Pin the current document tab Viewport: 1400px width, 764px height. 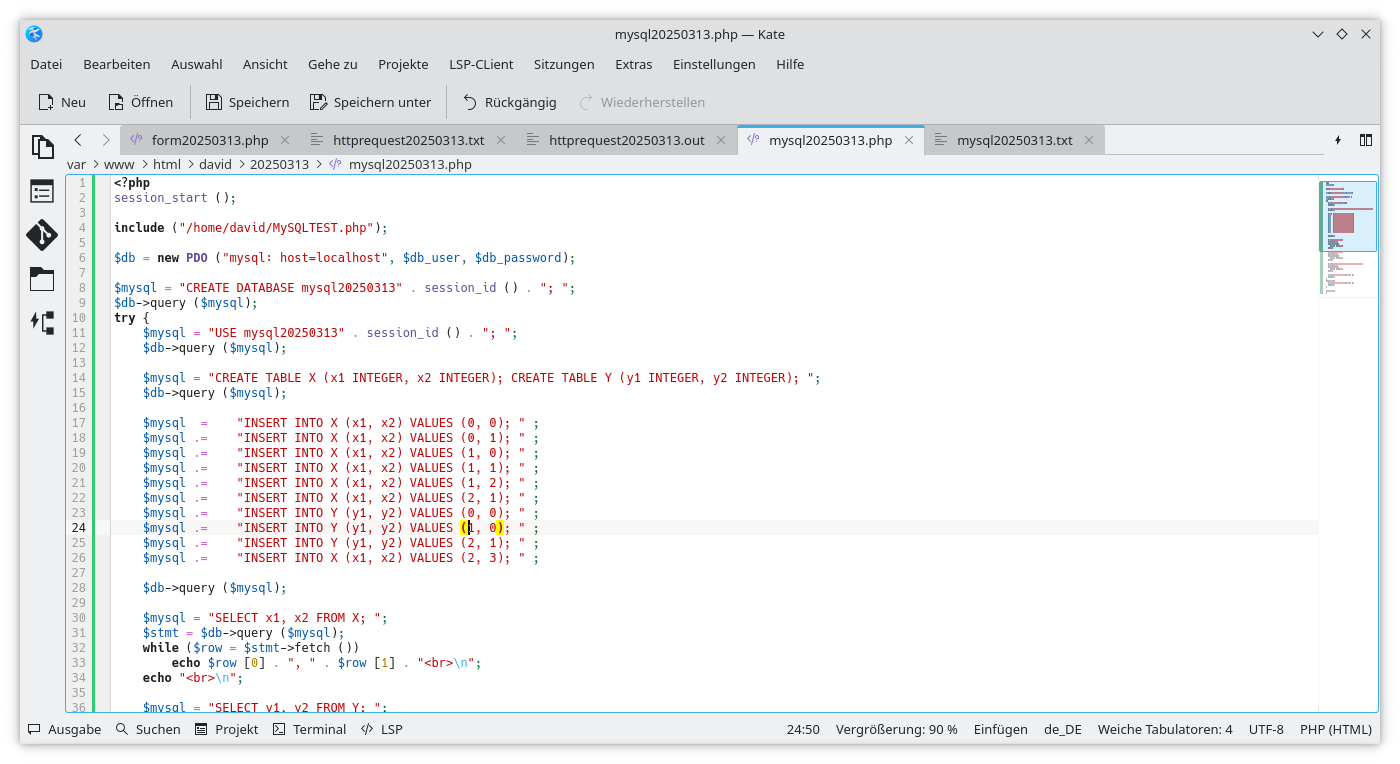coord(1338,140)
